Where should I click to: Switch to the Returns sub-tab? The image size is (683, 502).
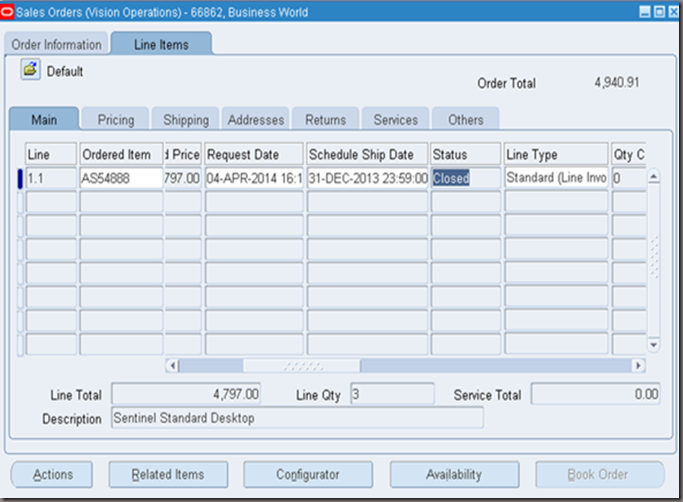tap(326, 119)
